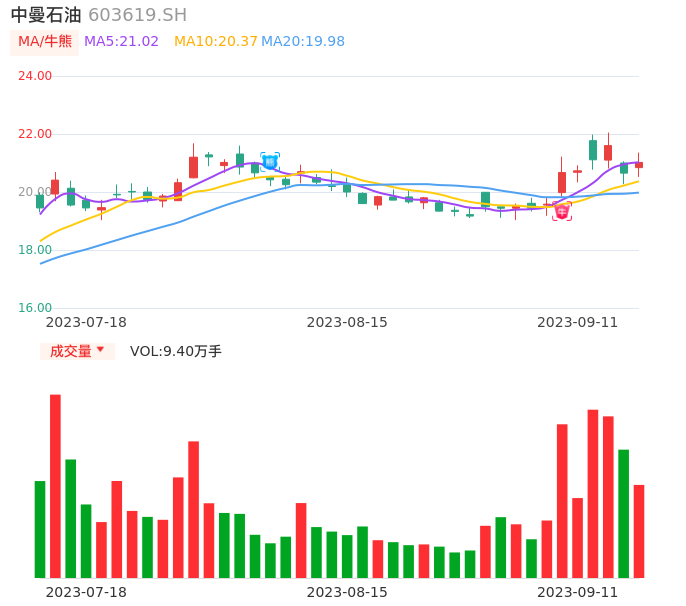Click the 16.00 price axis label
The height and width of the screenshot is (606, 686).
pos(35,308)
